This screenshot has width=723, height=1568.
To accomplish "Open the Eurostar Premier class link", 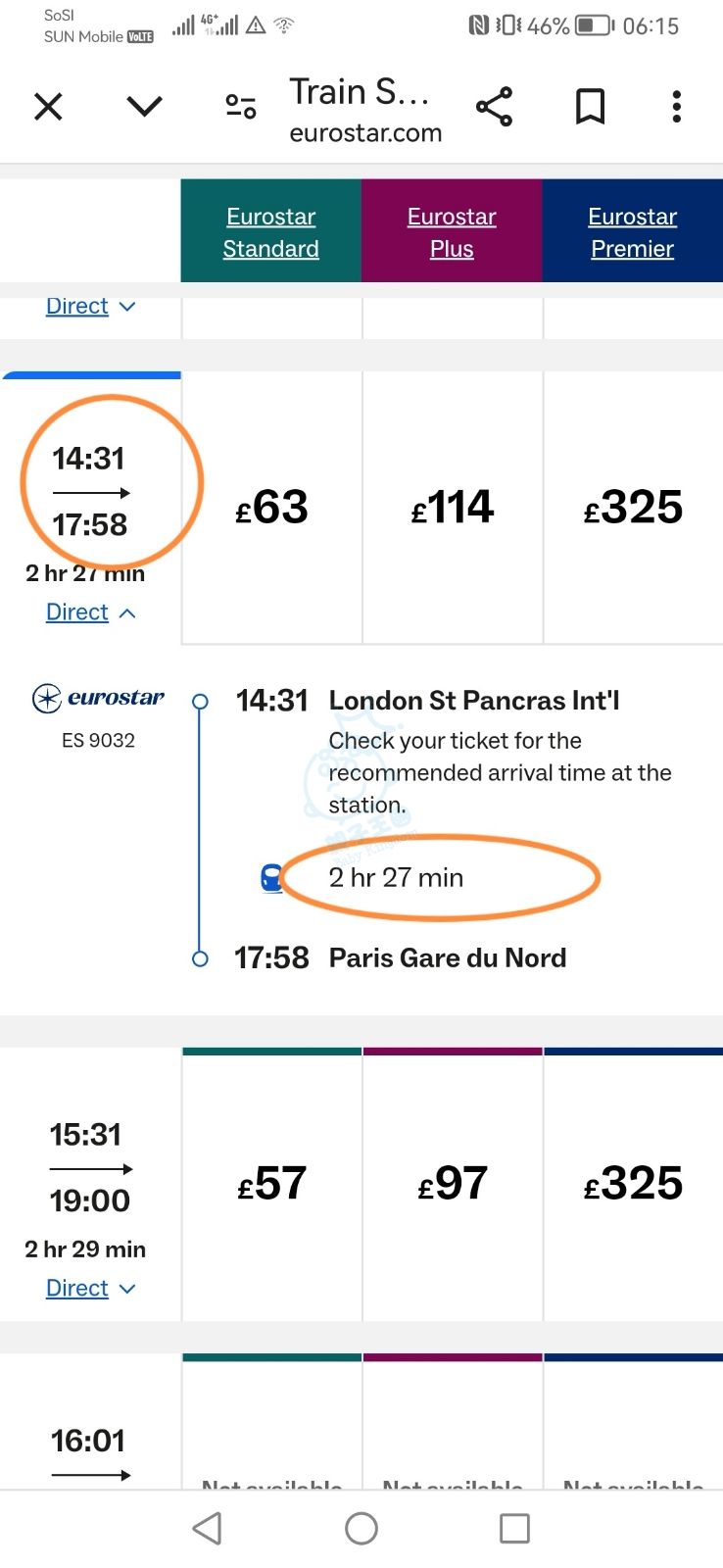I will pos(632,232).
